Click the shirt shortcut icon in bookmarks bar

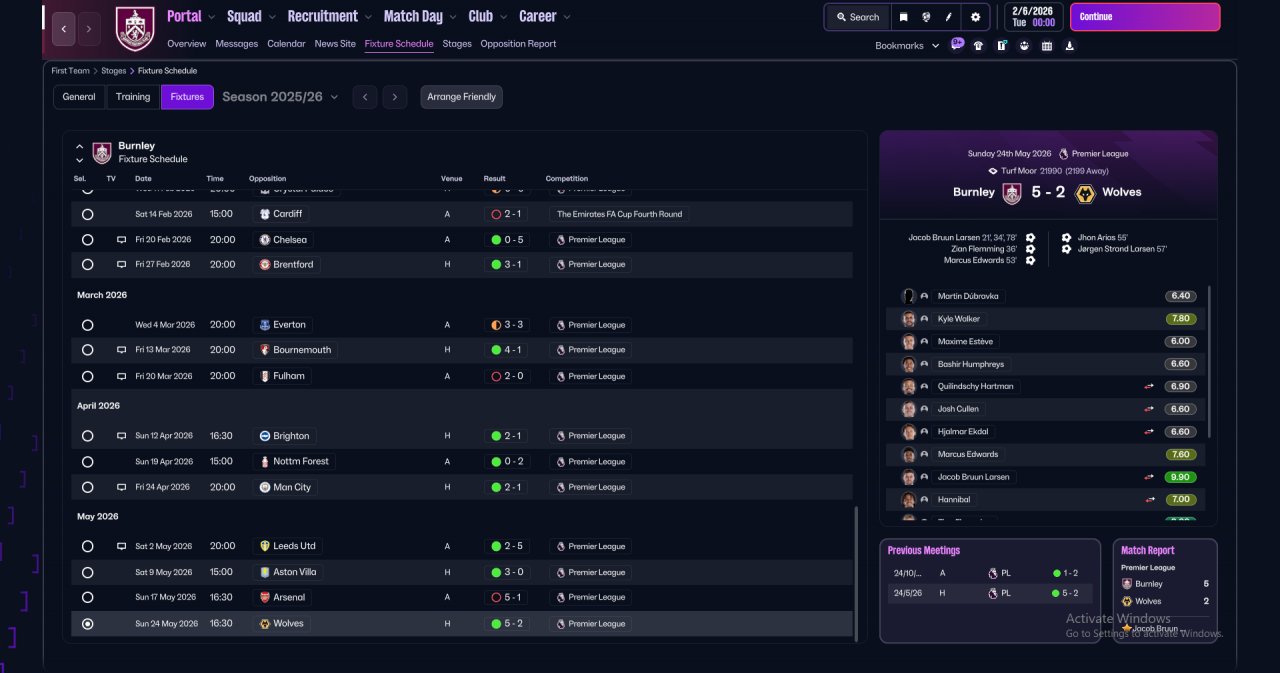[978, 45]
